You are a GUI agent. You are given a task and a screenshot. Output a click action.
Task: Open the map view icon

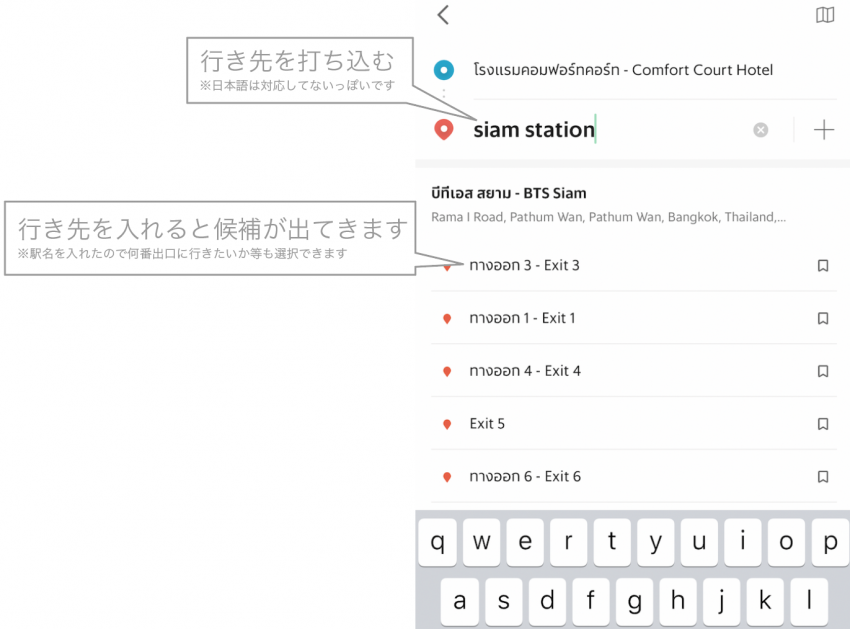(824, 15)
